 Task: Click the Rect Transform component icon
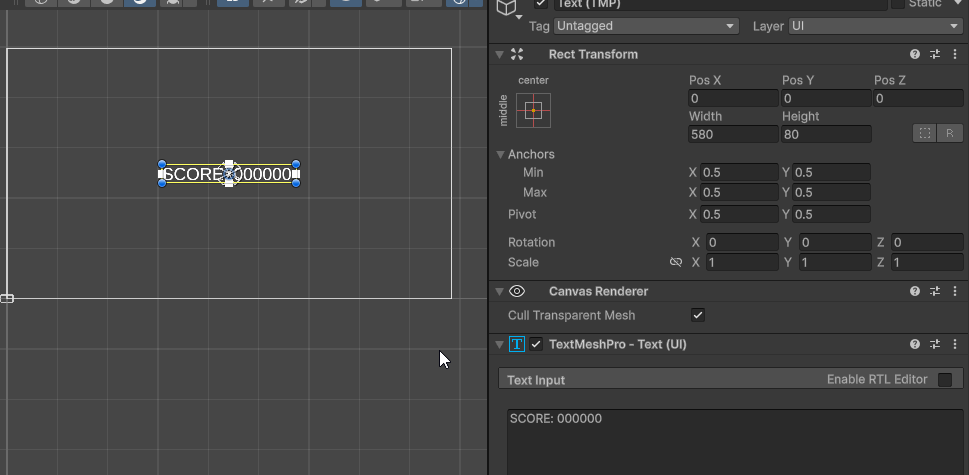[517, 54]
